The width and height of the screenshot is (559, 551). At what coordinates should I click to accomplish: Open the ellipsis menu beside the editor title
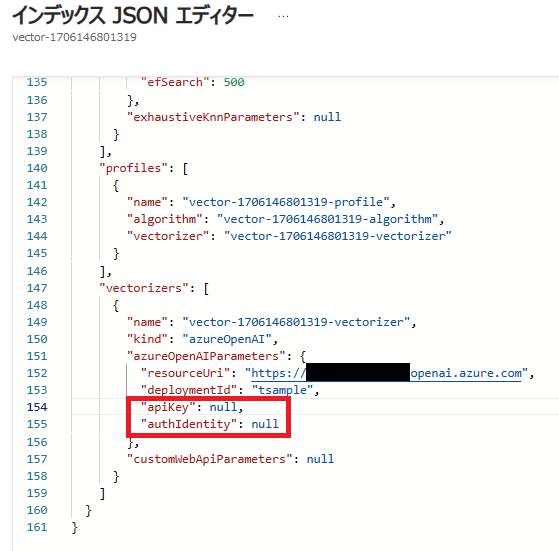283,16
